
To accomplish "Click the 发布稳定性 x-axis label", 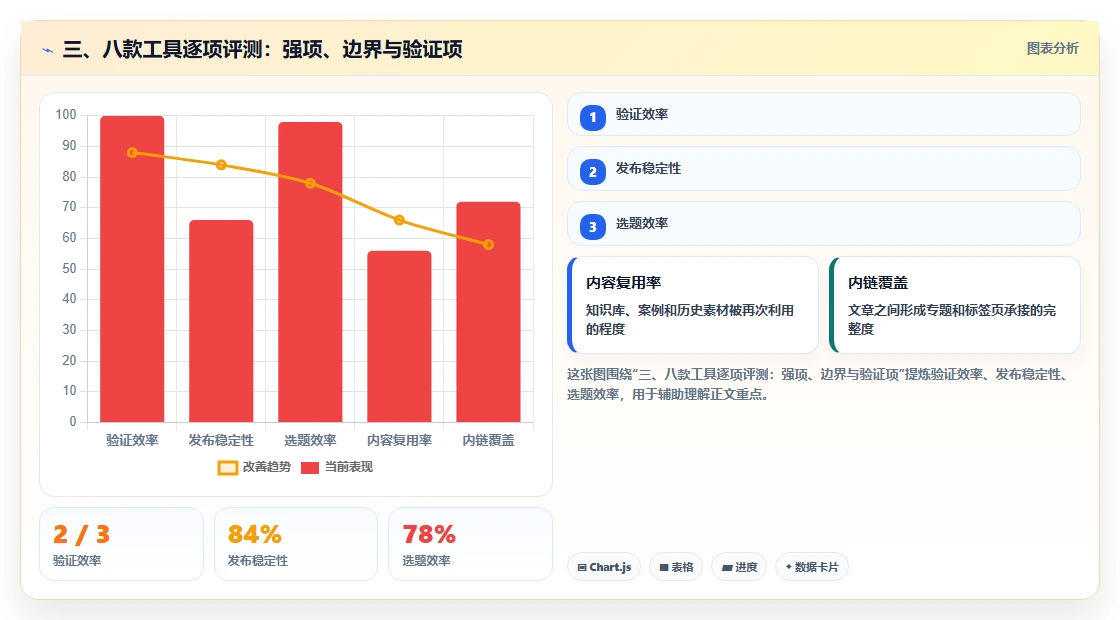I will pos(221,441).
